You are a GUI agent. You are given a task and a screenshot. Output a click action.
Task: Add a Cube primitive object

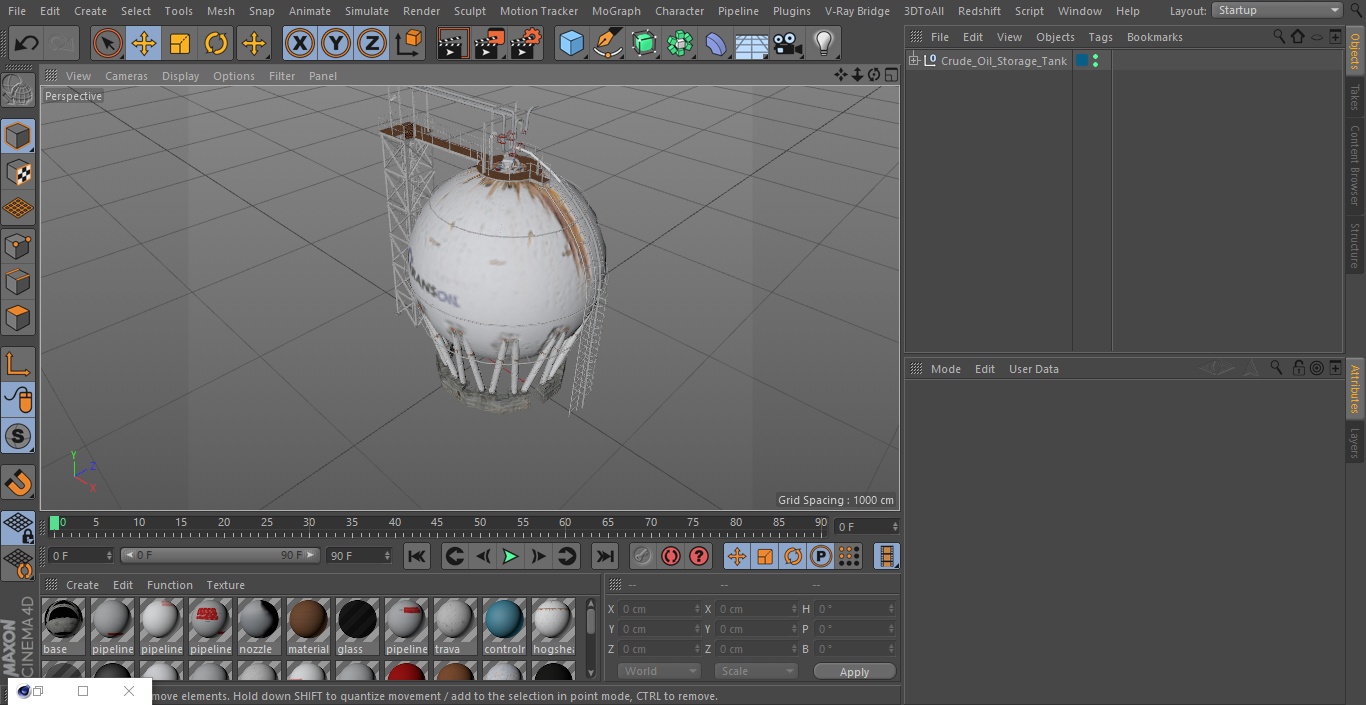tap(571, 43)
